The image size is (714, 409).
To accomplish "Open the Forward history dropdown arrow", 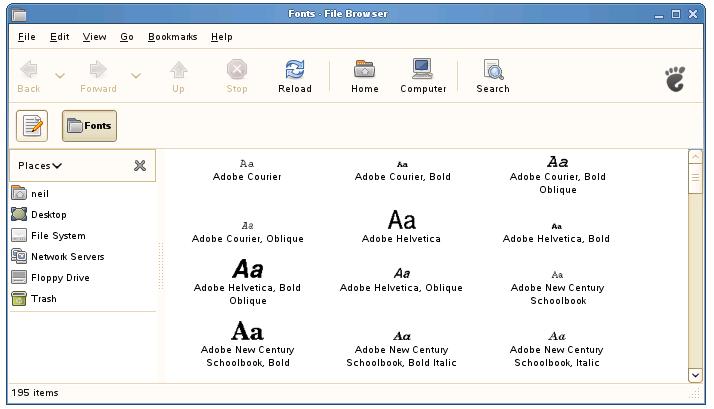I will coord(136,76).
